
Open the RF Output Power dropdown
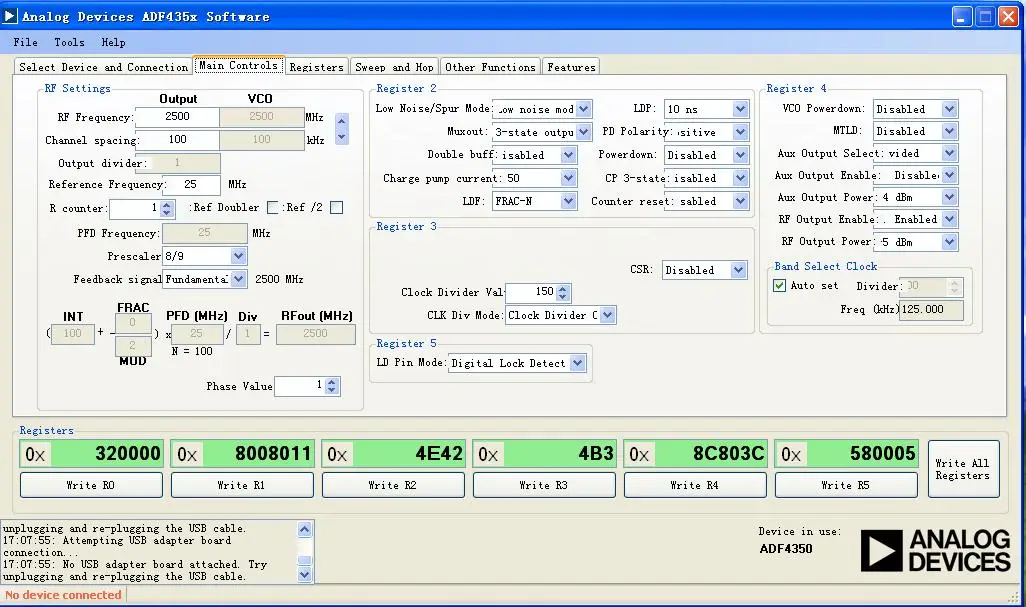point(949,242)
